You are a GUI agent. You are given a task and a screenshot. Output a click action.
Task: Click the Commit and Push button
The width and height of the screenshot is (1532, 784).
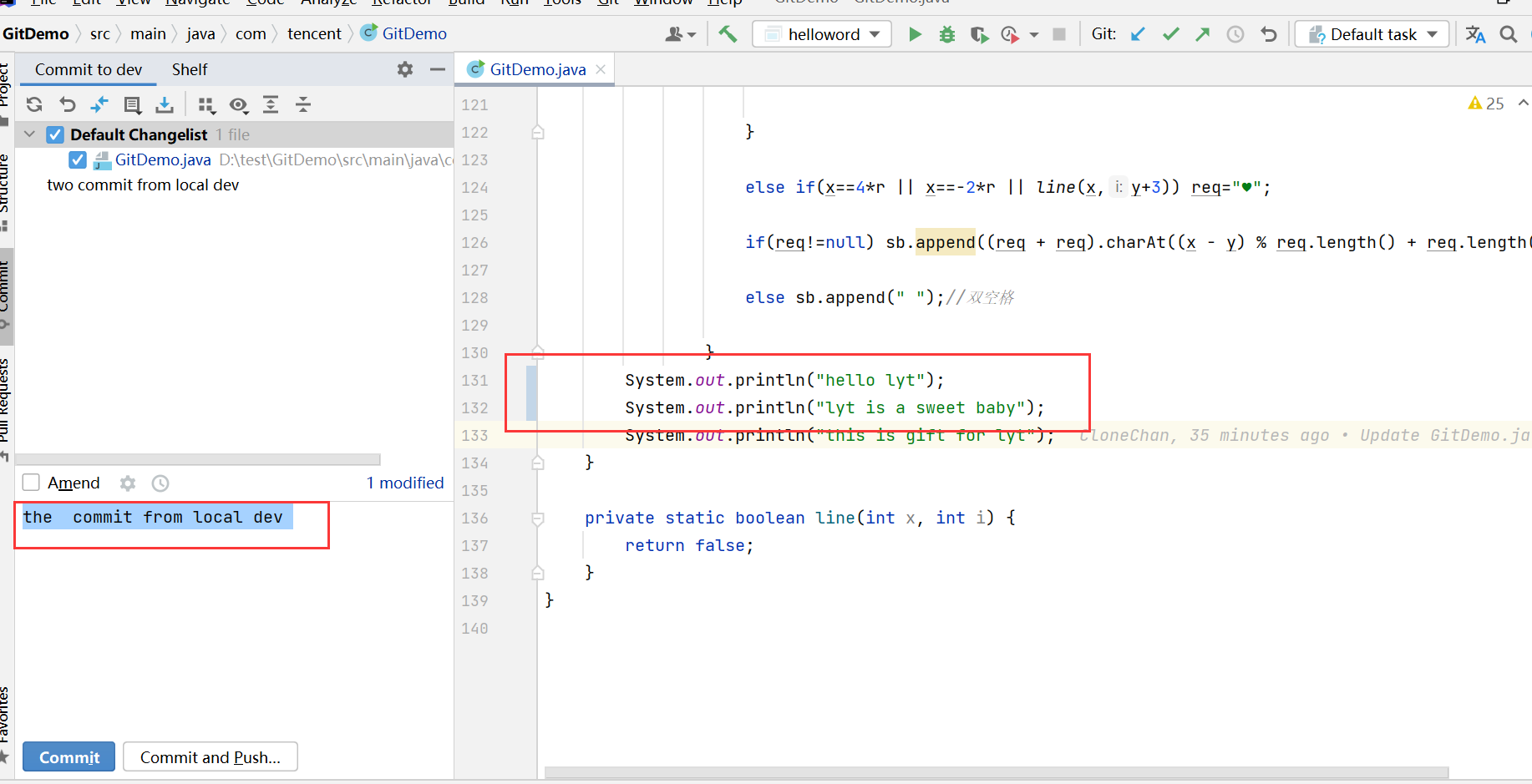click(211, 757)
